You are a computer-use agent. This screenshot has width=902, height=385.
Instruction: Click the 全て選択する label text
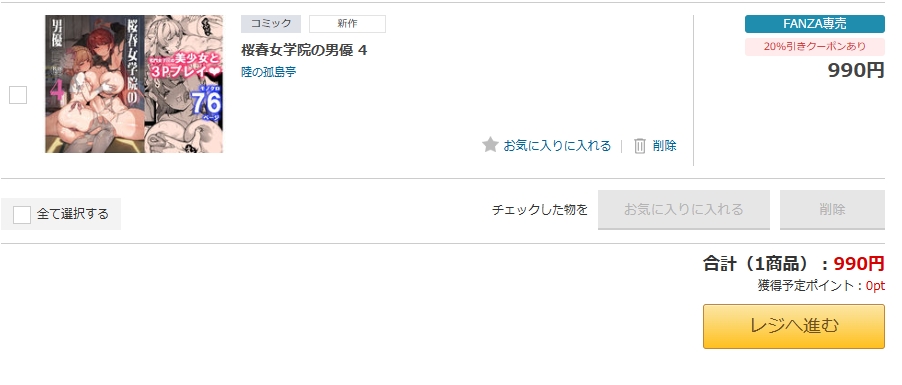click(x=72, y=214)
